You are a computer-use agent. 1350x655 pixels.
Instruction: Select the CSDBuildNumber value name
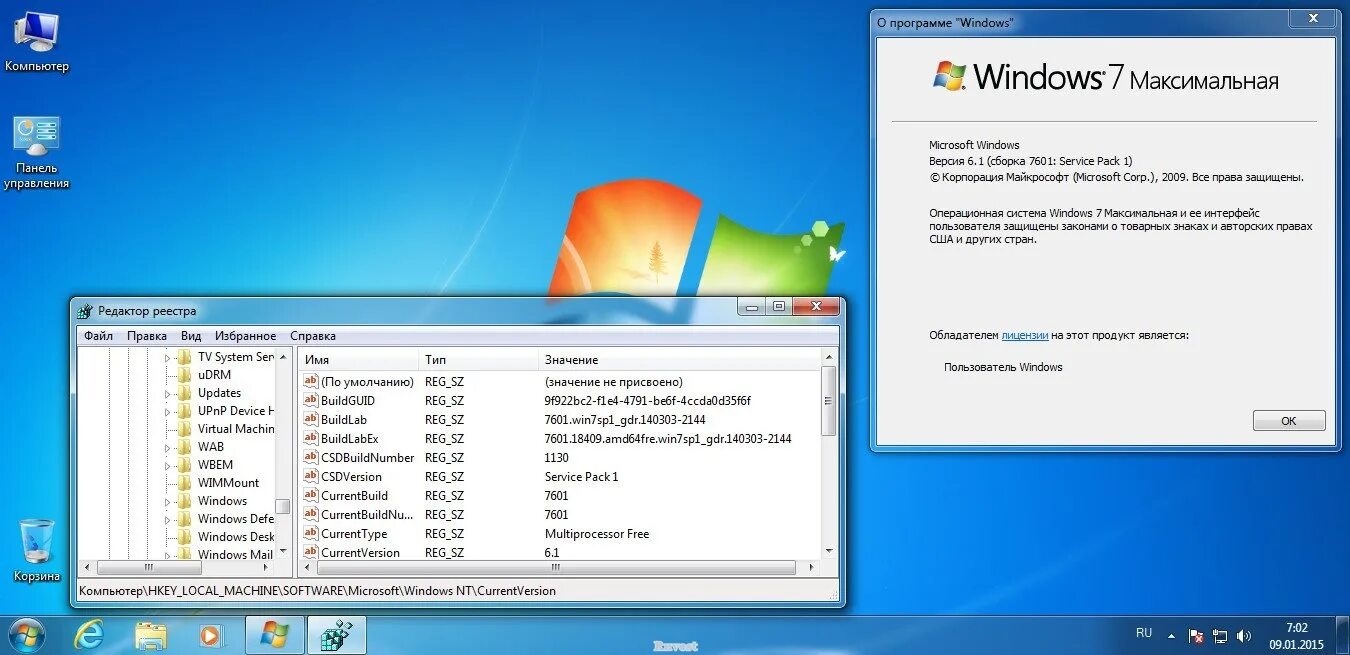(367, 457)
